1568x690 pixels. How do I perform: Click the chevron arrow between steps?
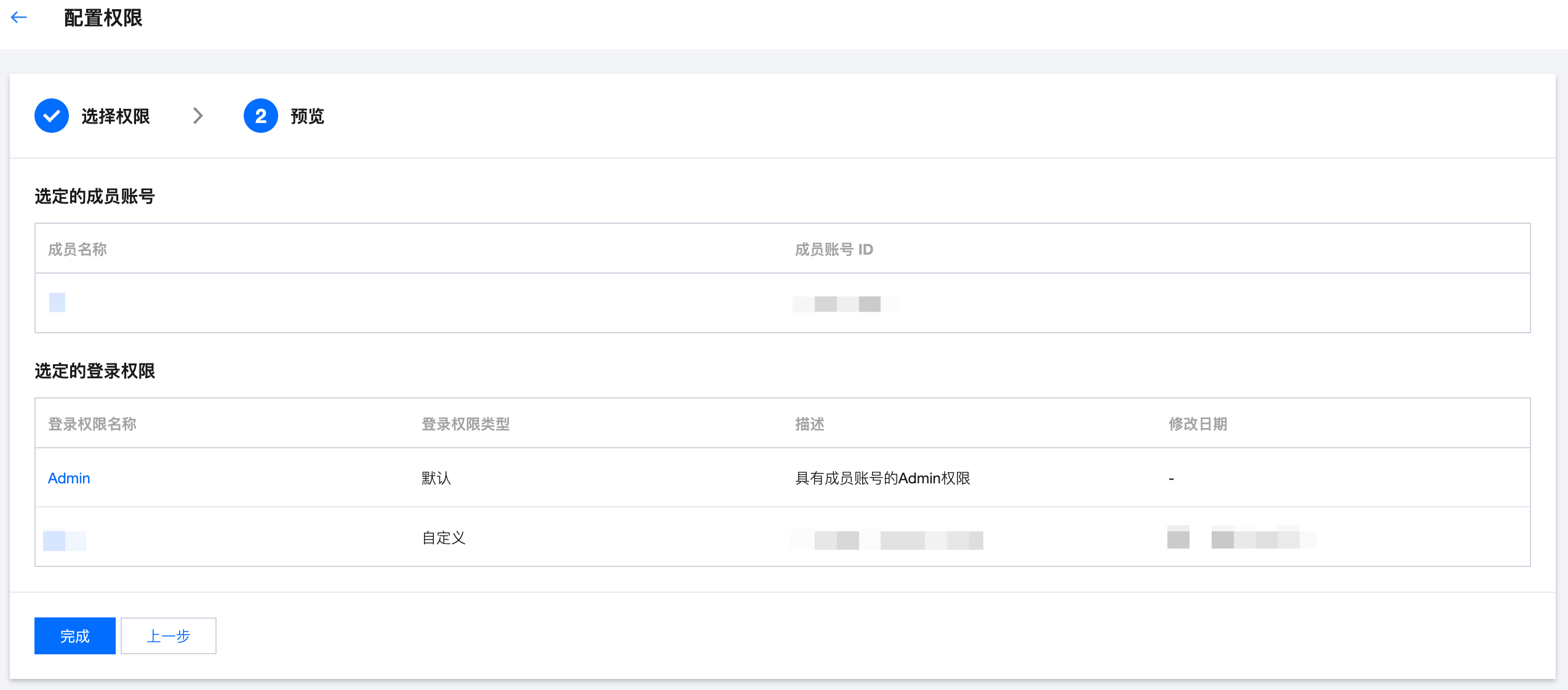(x=198, y=116)
